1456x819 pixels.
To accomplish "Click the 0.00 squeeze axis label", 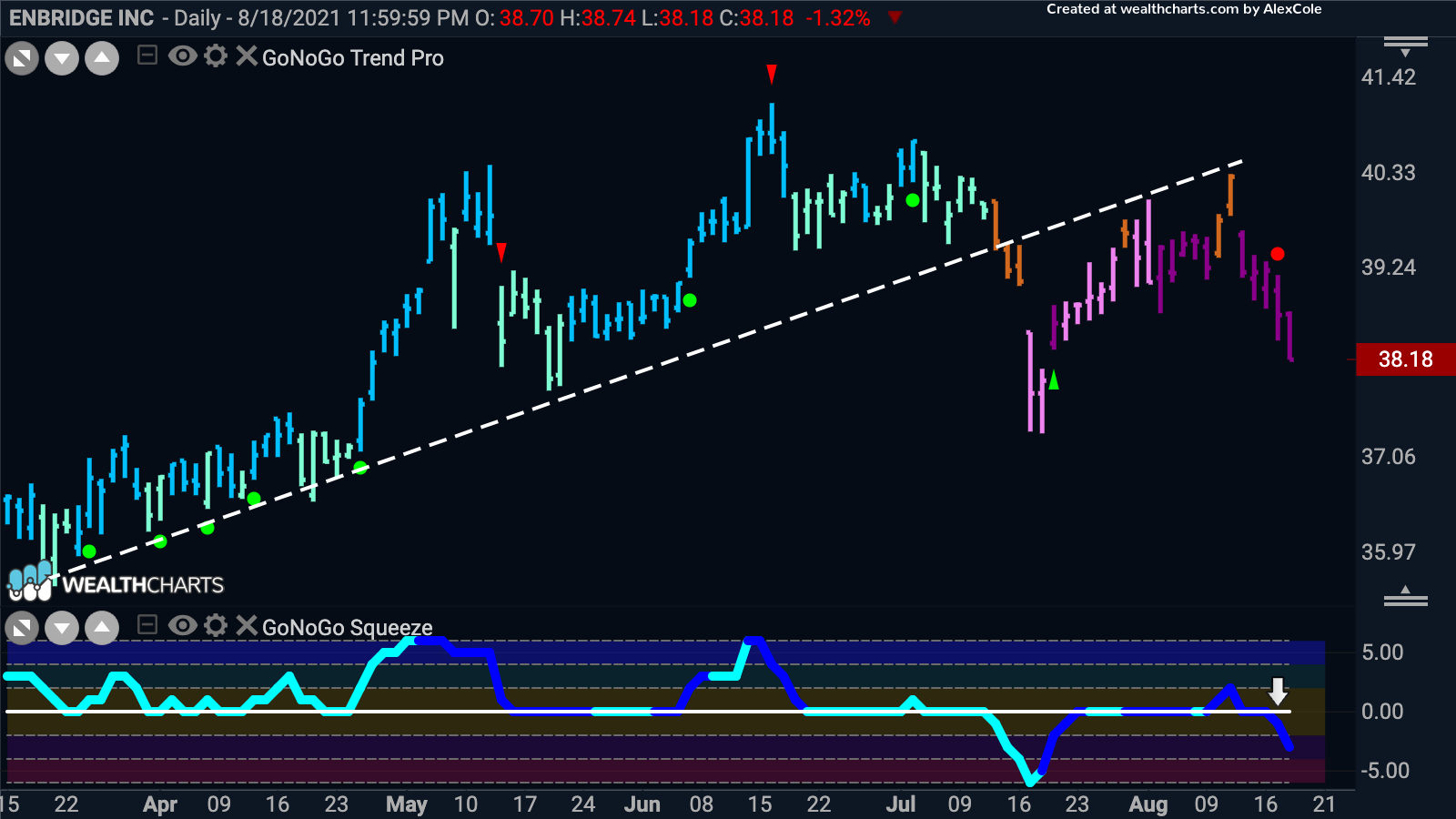I will [x=1382, y=712].
